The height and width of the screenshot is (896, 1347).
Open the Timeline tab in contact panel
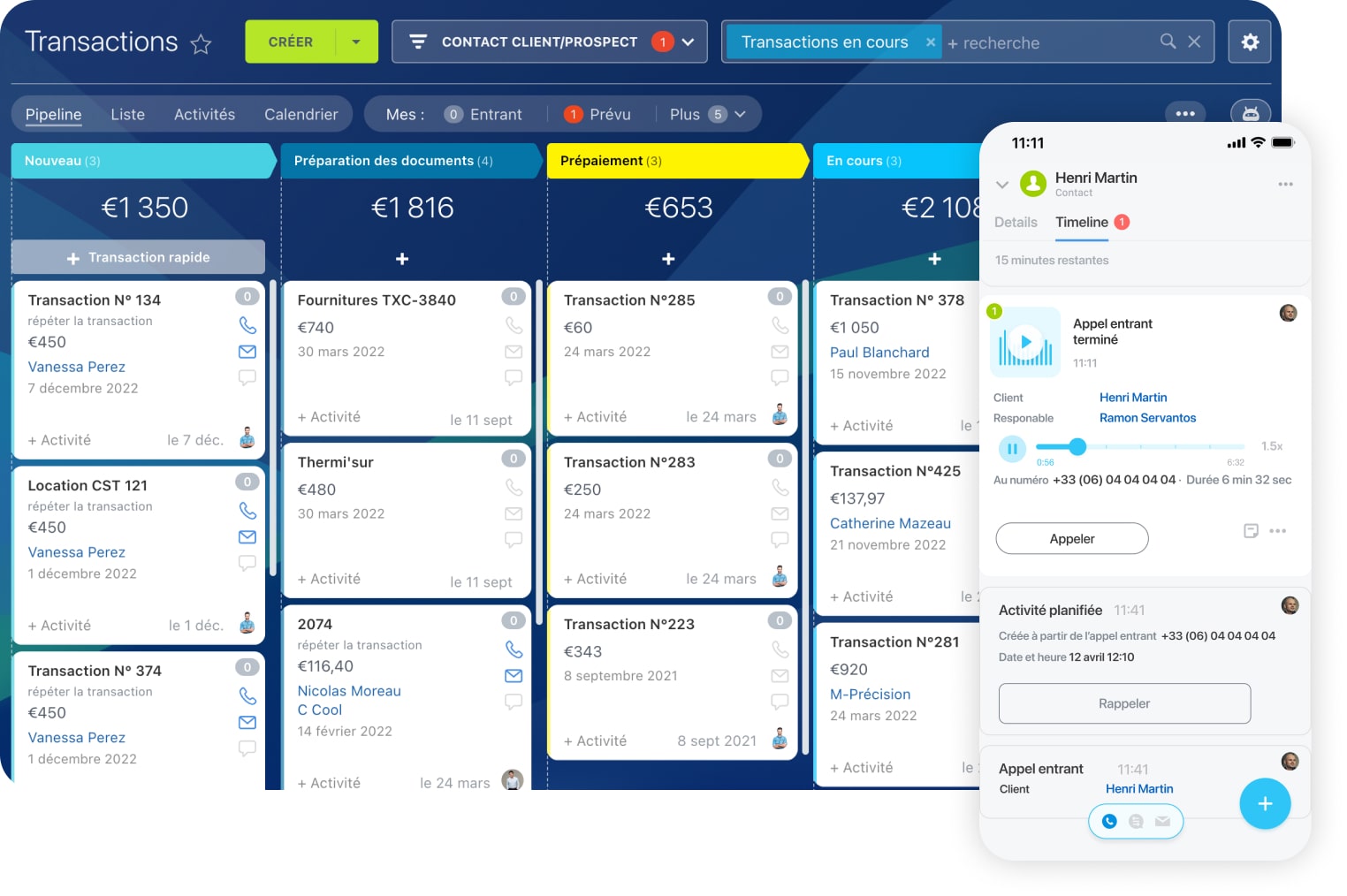(x=1081, y=223)
